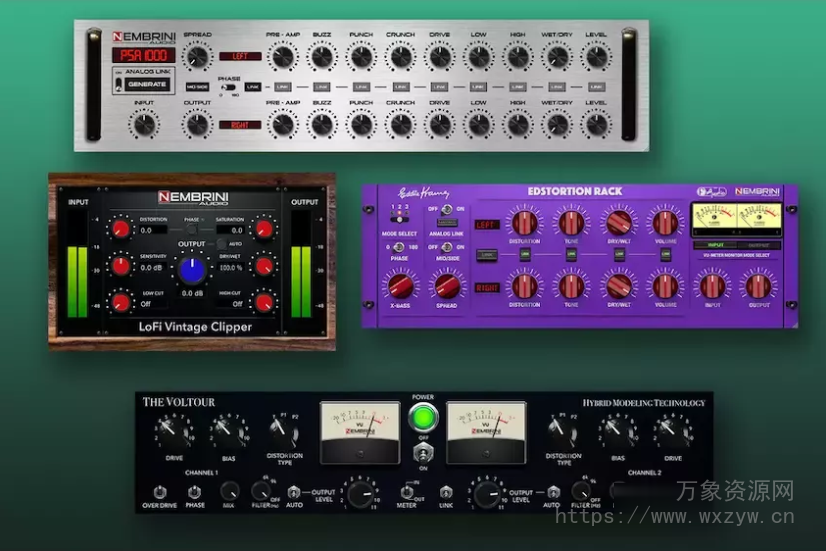The width and height of the screenshot is (826, 551).
Task: Click the Left channel Low knob in PSA 1000
Action: (479, 56)
